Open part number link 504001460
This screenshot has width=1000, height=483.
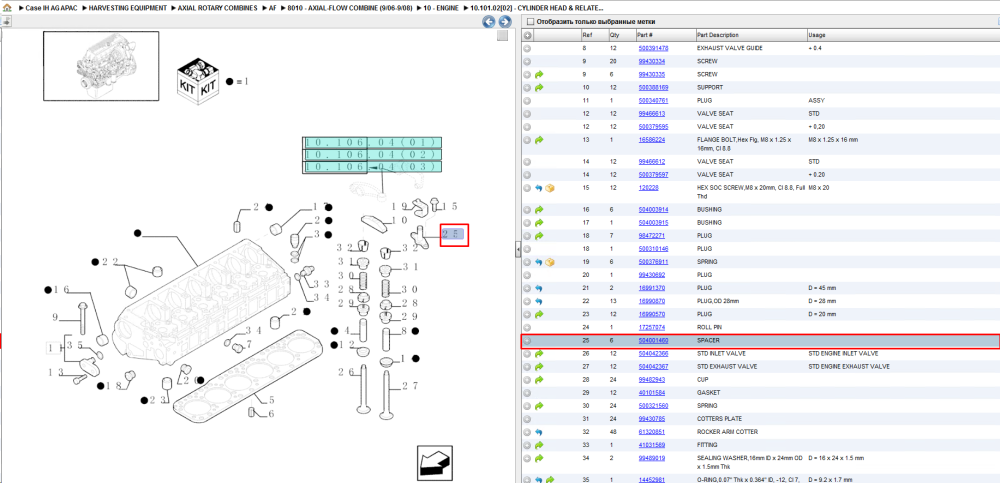pos(653,341)
